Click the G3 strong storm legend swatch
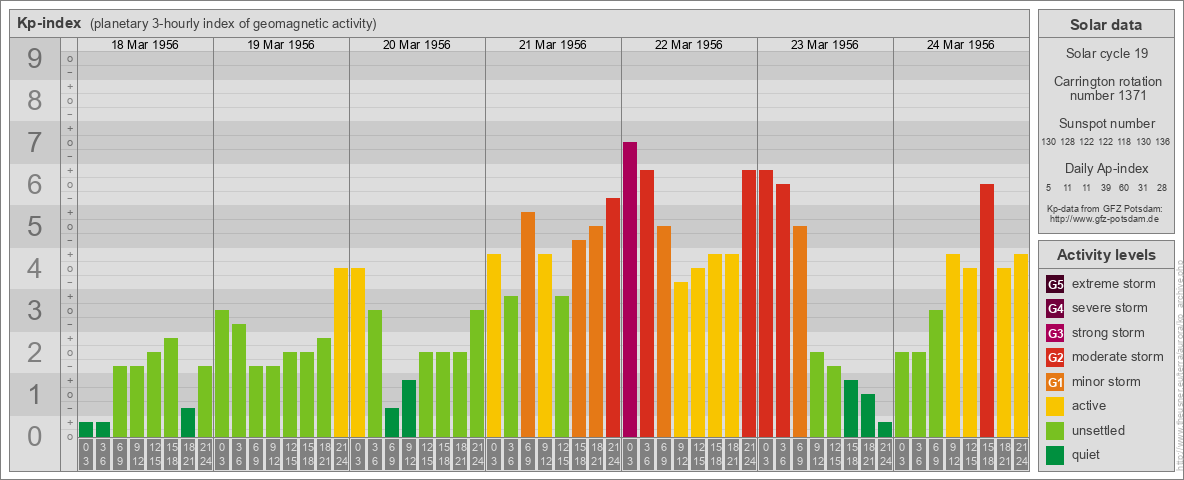 point(1055,333)
